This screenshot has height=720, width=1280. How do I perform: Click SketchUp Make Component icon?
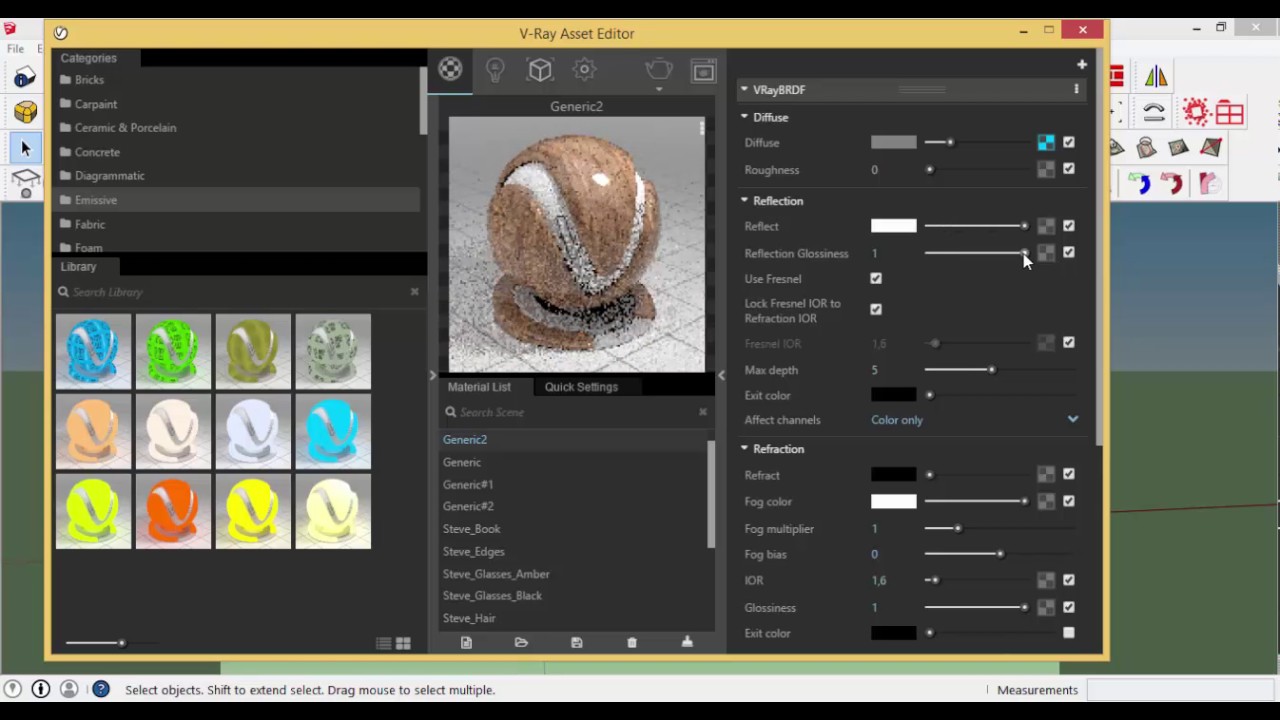pyautogui.click(x=25, y=112)
